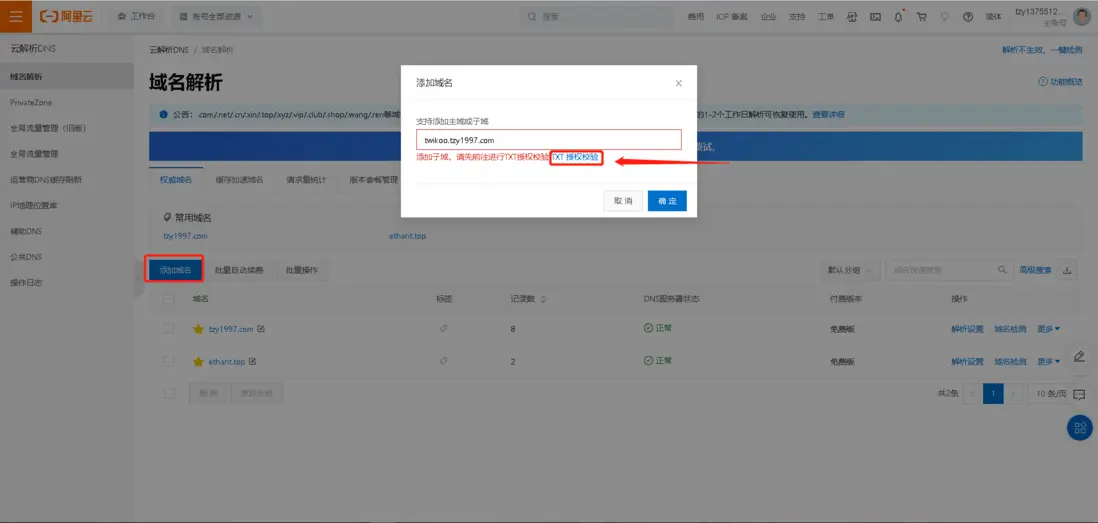The height and width of the screenshot is (523, 1098).
Task: Focus the top 搜索 search field
Action: point(597,16)
